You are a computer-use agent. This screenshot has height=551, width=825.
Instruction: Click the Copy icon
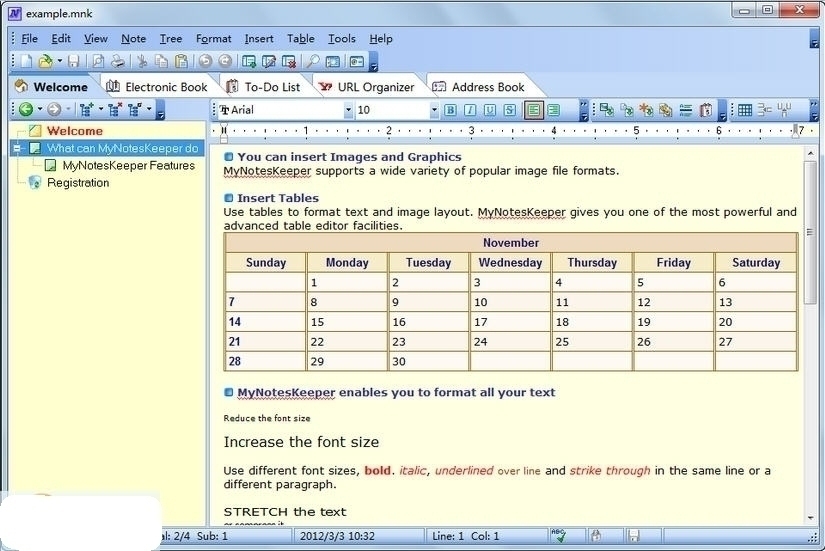pos(161,62)
